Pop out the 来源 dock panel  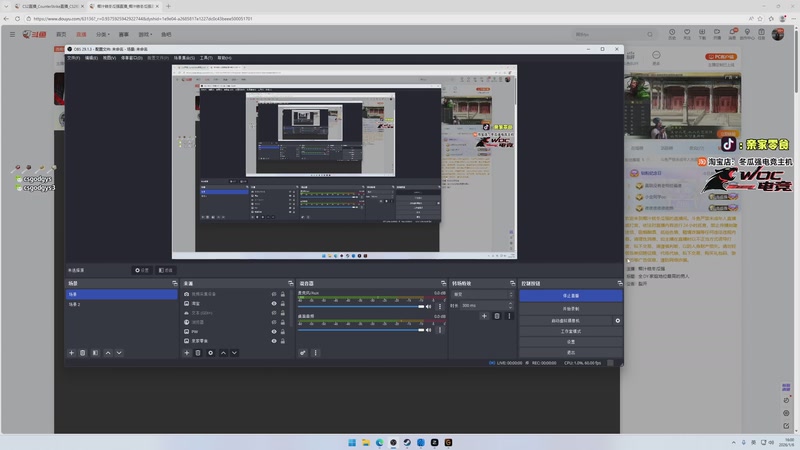click(x=290, y=283)
